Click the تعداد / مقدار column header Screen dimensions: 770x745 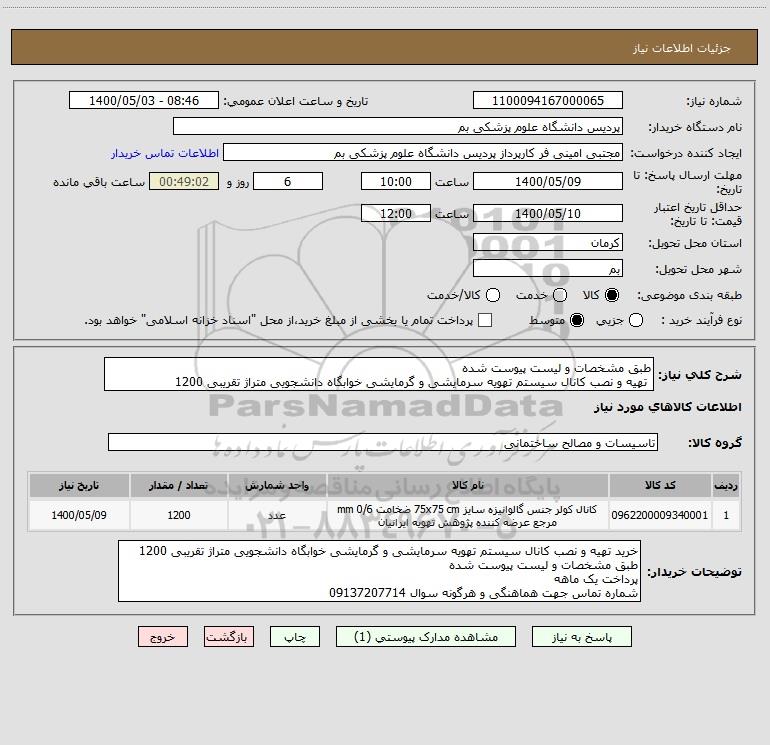click(179, 486)
